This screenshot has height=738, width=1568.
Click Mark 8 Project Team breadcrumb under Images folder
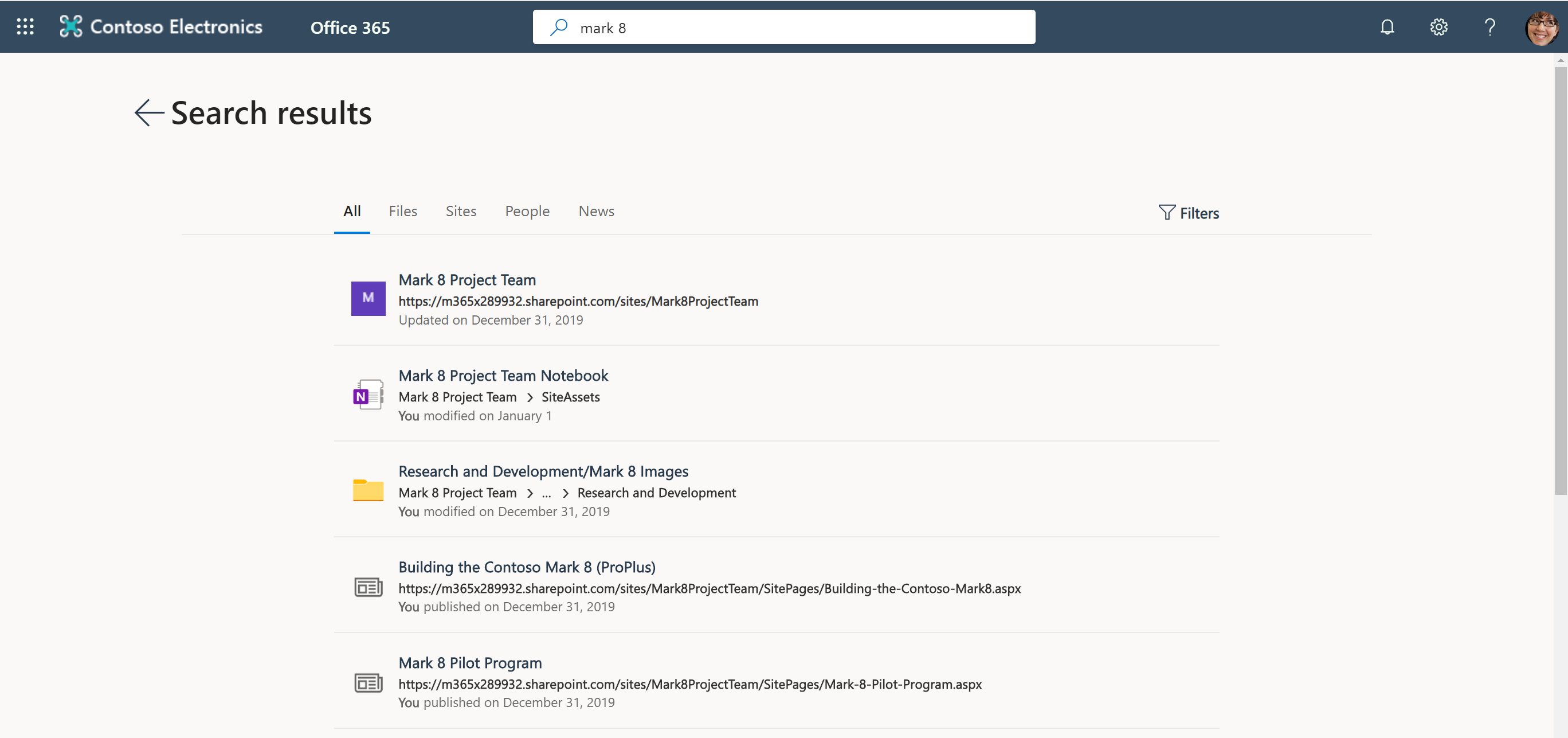[x=458, y=493]
